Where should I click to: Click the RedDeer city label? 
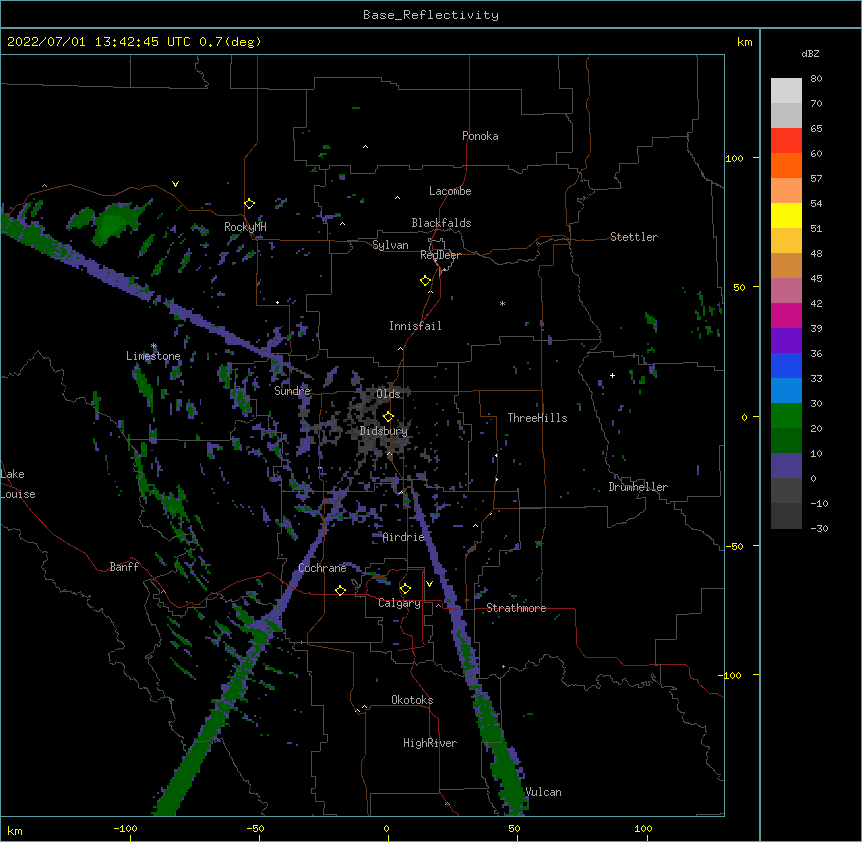coord(440,255)
